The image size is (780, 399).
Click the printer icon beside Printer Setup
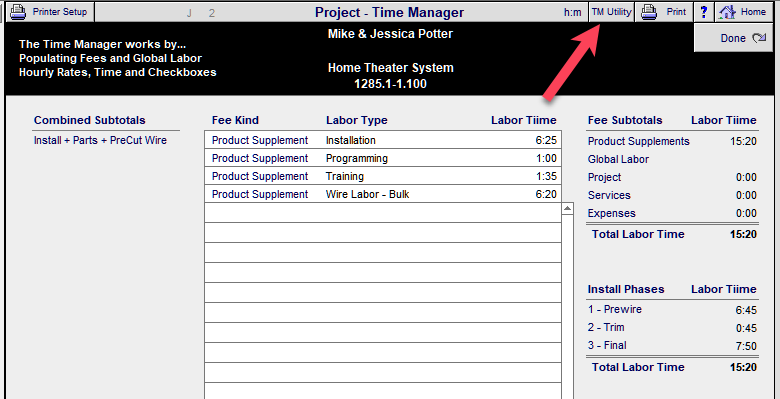coord(18,11)
